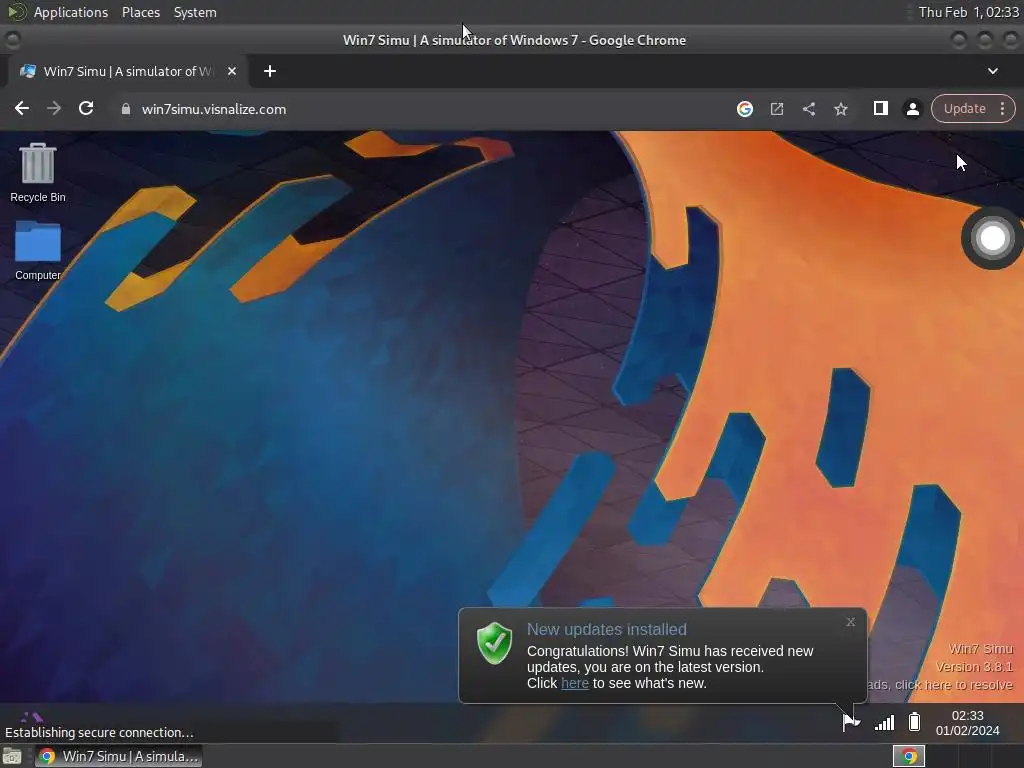The image size is (1024, 768).
Task: Select the Win7 Simu browser tab
Action: (x=127, y=71)
